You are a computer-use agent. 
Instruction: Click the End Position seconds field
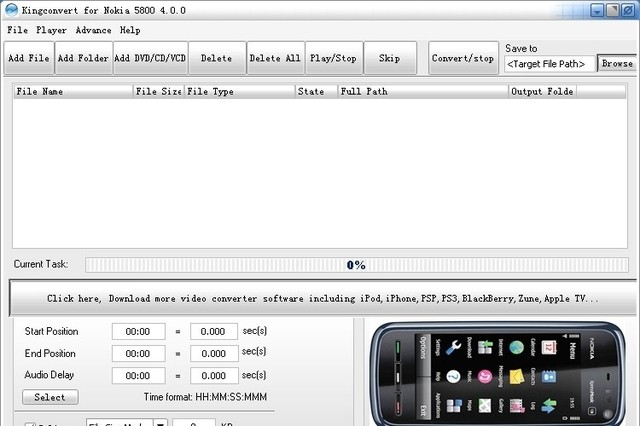[x=214, y=353]
